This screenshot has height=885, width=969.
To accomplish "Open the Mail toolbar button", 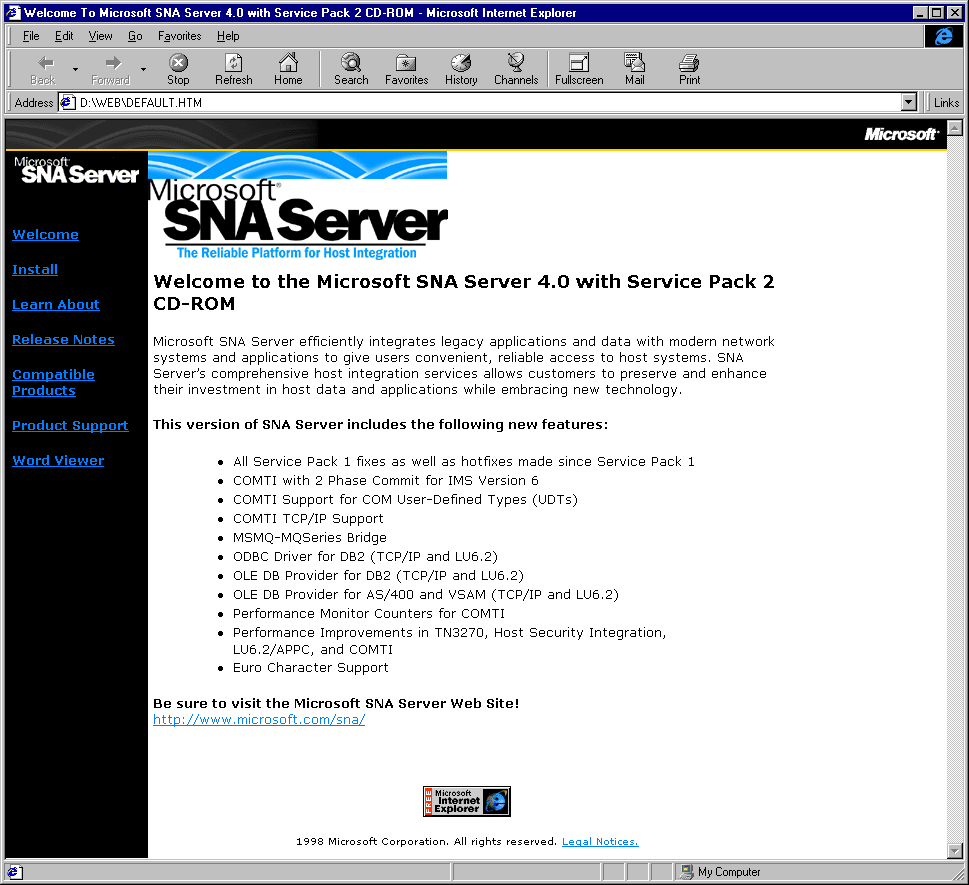I will pyautogui.click(x=635, y=69).
